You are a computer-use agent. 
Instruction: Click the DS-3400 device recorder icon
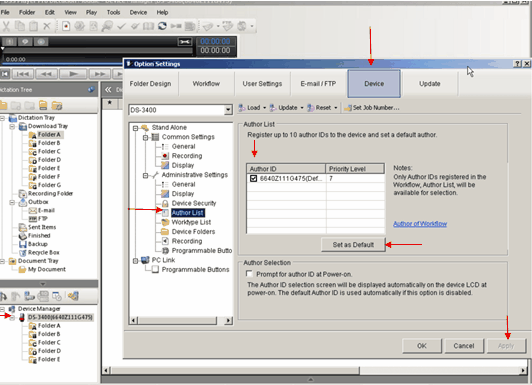point(22,317)
